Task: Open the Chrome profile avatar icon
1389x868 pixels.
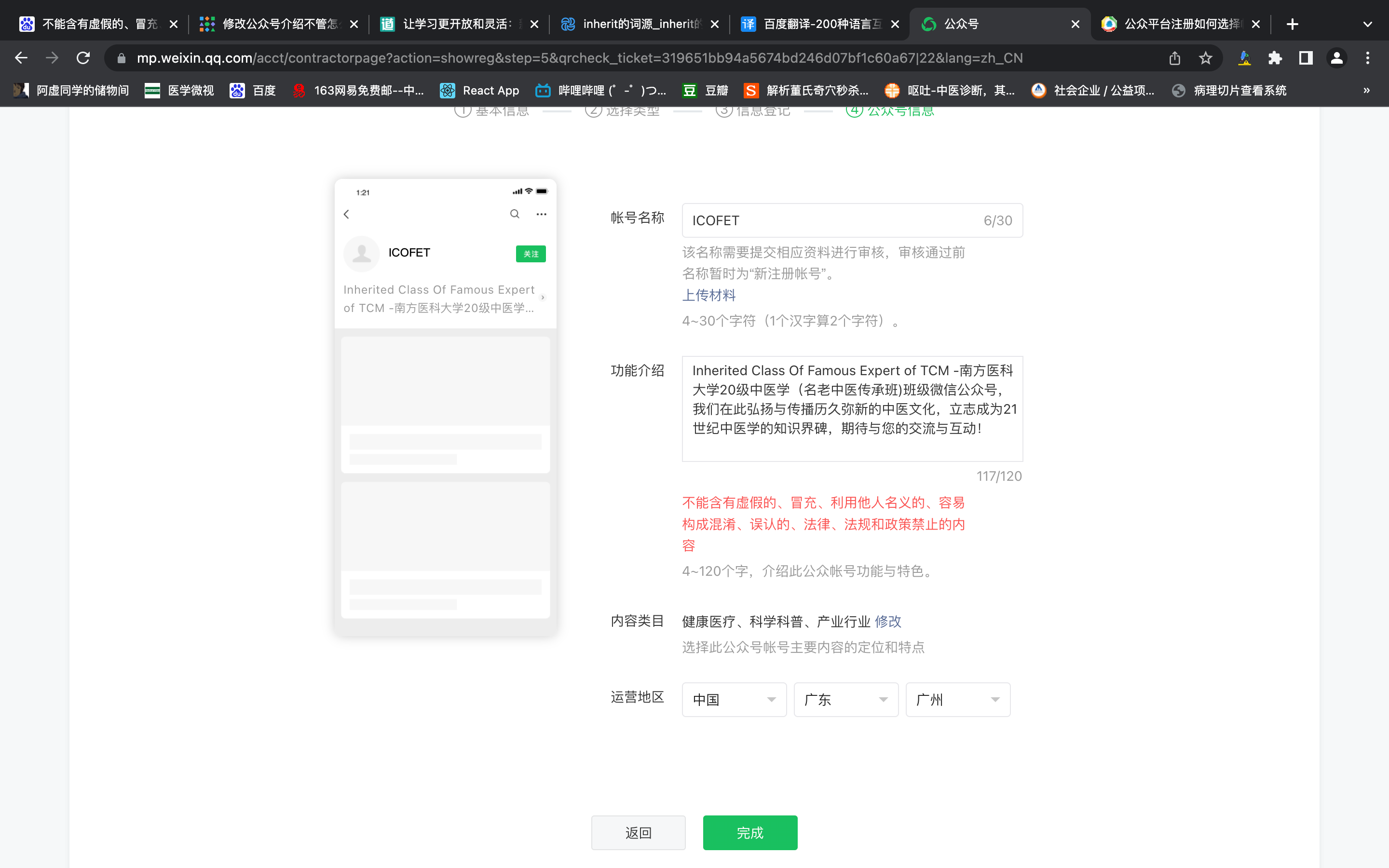Action: pos(1336,58)
